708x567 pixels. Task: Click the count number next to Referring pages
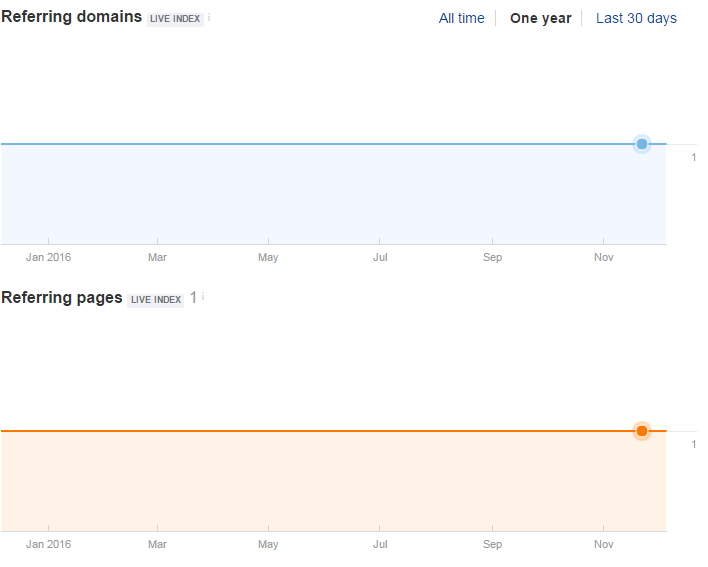193,298
